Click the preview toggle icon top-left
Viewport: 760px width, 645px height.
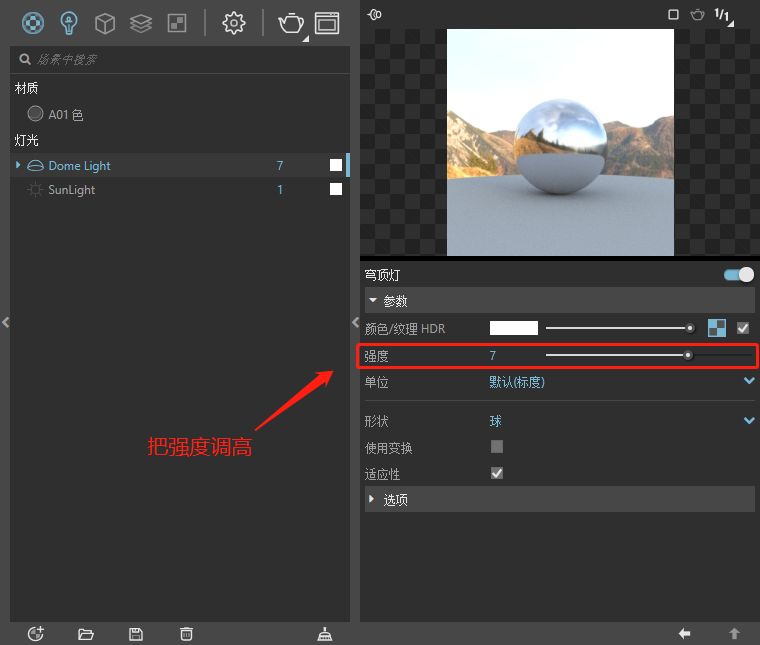374,15
